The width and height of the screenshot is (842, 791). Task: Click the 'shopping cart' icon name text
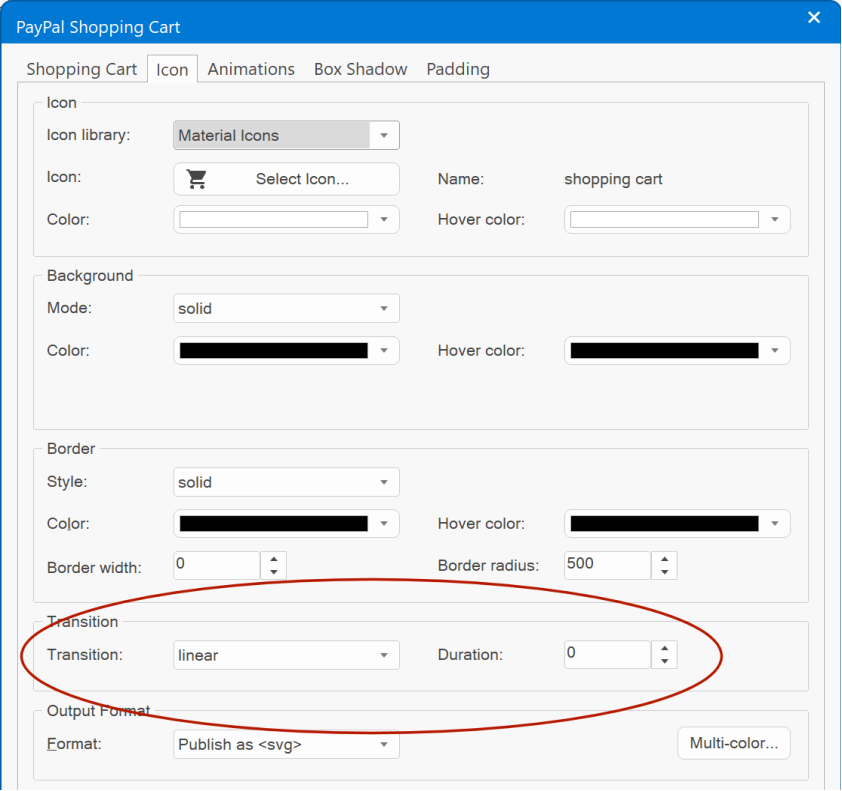(x=613, y=179)
